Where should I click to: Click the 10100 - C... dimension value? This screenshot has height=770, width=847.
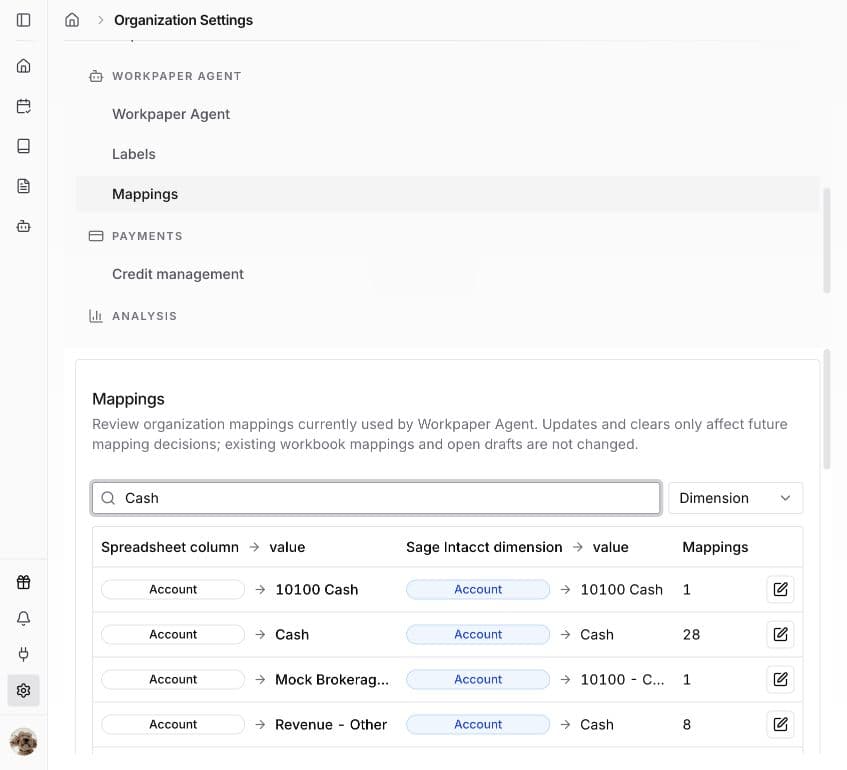point(622,679)
